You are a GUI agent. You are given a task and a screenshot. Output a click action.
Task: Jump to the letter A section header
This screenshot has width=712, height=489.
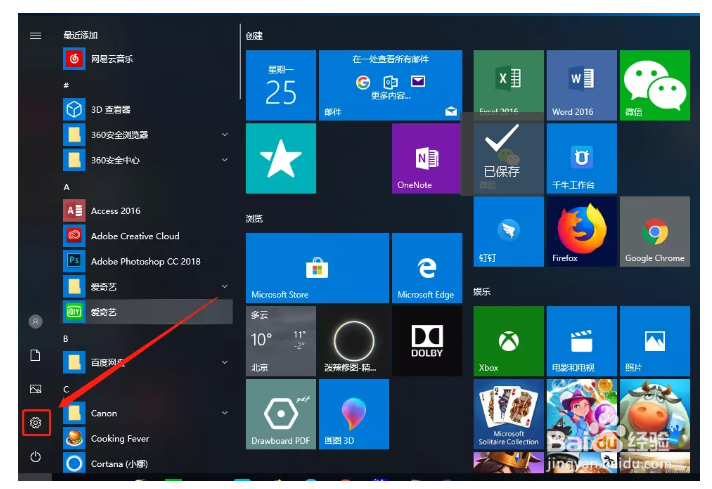pyautogui.click(x=67, y=187)
